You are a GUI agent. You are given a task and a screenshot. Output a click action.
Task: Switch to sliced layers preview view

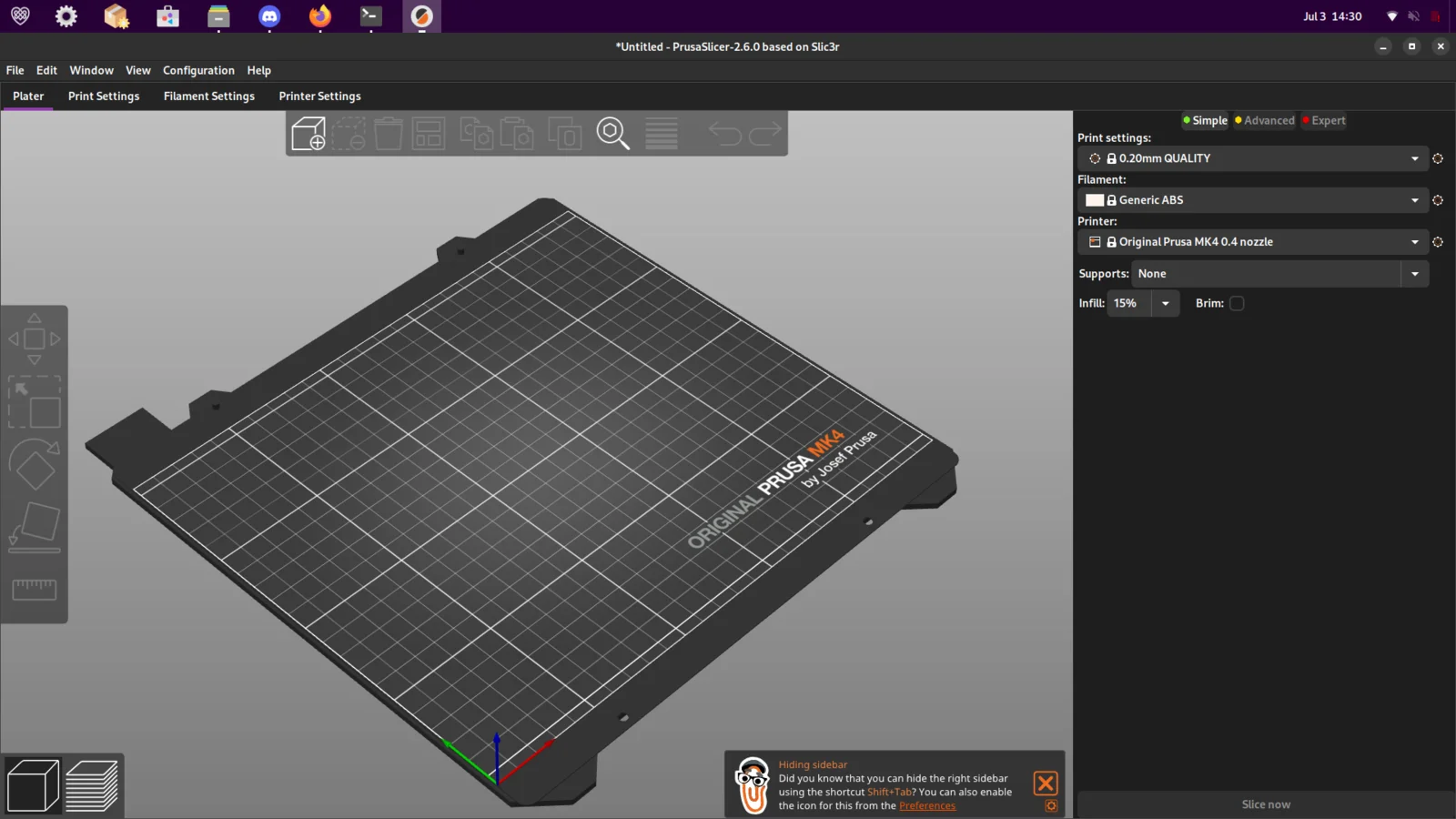tap(92, 785)
